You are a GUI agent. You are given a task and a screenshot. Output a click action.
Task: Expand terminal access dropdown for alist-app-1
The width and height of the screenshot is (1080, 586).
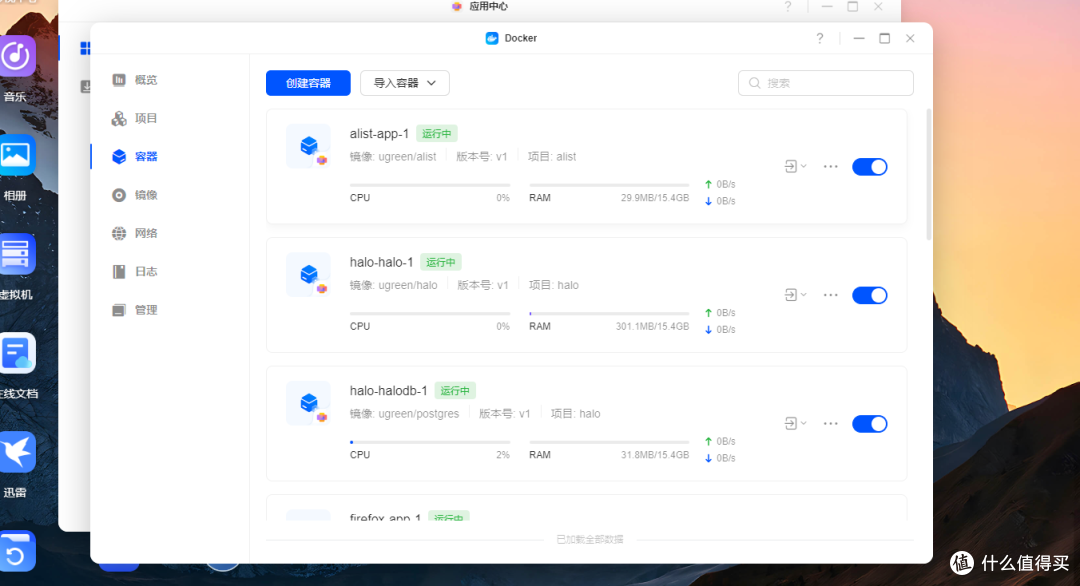point(795,167)
